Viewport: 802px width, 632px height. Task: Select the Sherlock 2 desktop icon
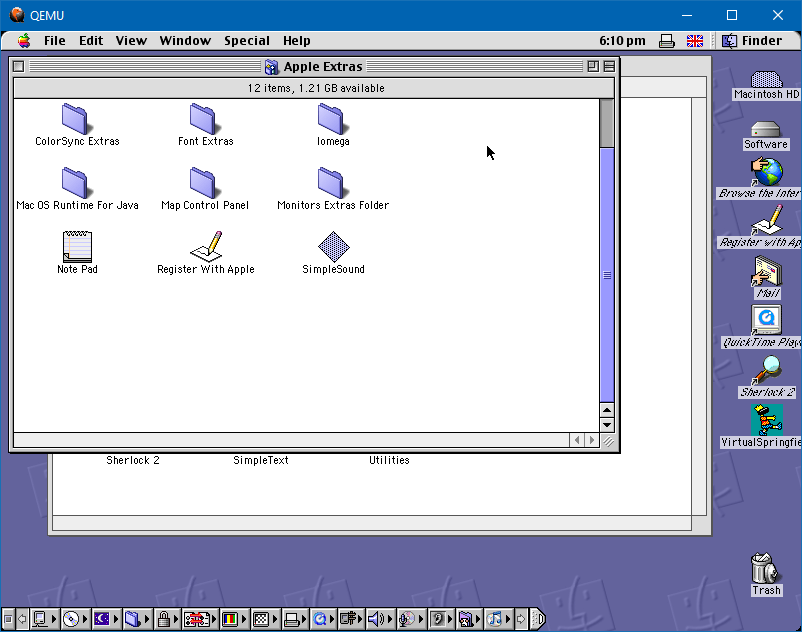pos(767,371)
